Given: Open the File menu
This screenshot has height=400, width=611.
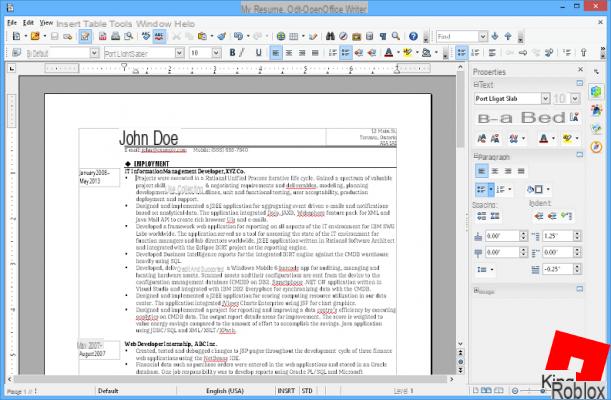Looking at the screenshot, I should [12, 23].
